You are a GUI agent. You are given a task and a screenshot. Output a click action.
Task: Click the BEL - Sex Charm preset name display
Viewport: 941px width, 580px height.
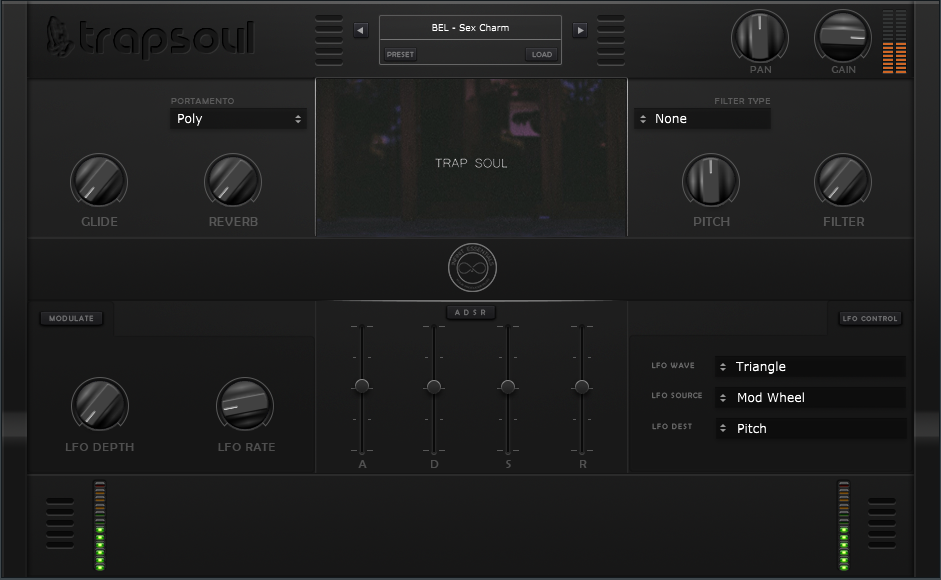pos(470,28)
